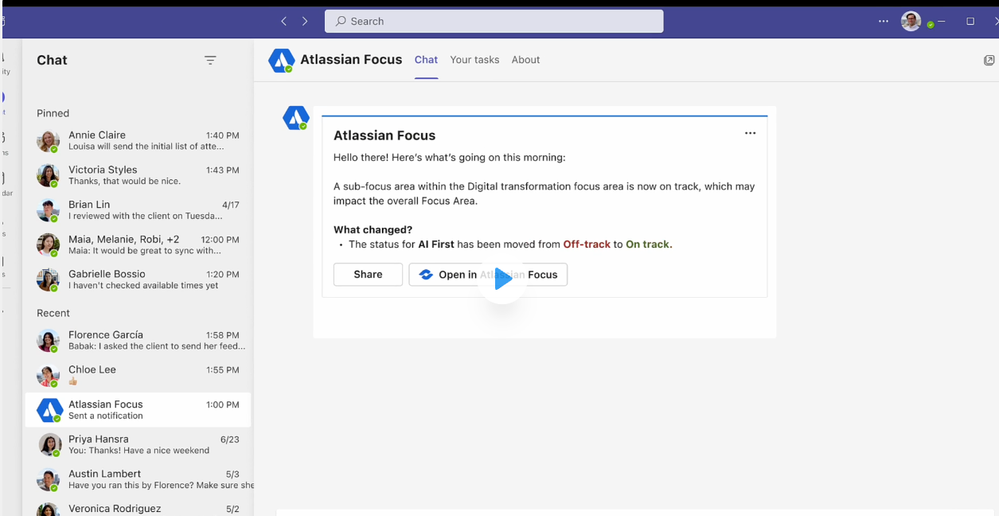999x516 pixels.
Task: Click the 'Atlassian Focus' card title
Action: (x=384, y=135)
